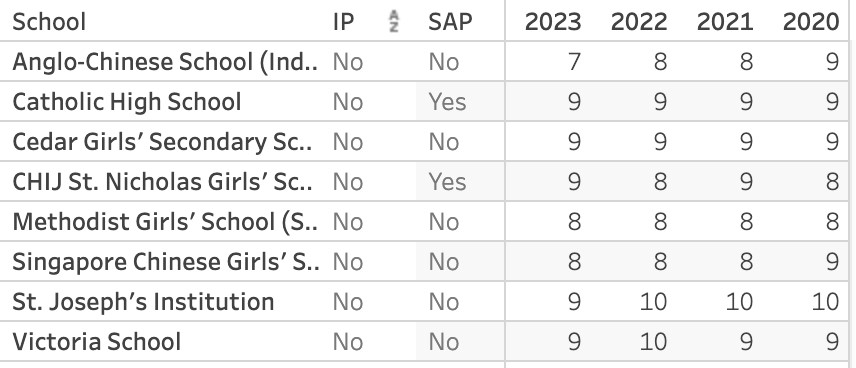Image resolution: width=856 pixels, height=368 pixels.
Task: Click Catholic High School's SAP Yes cell
Action: tap(447, 102)
